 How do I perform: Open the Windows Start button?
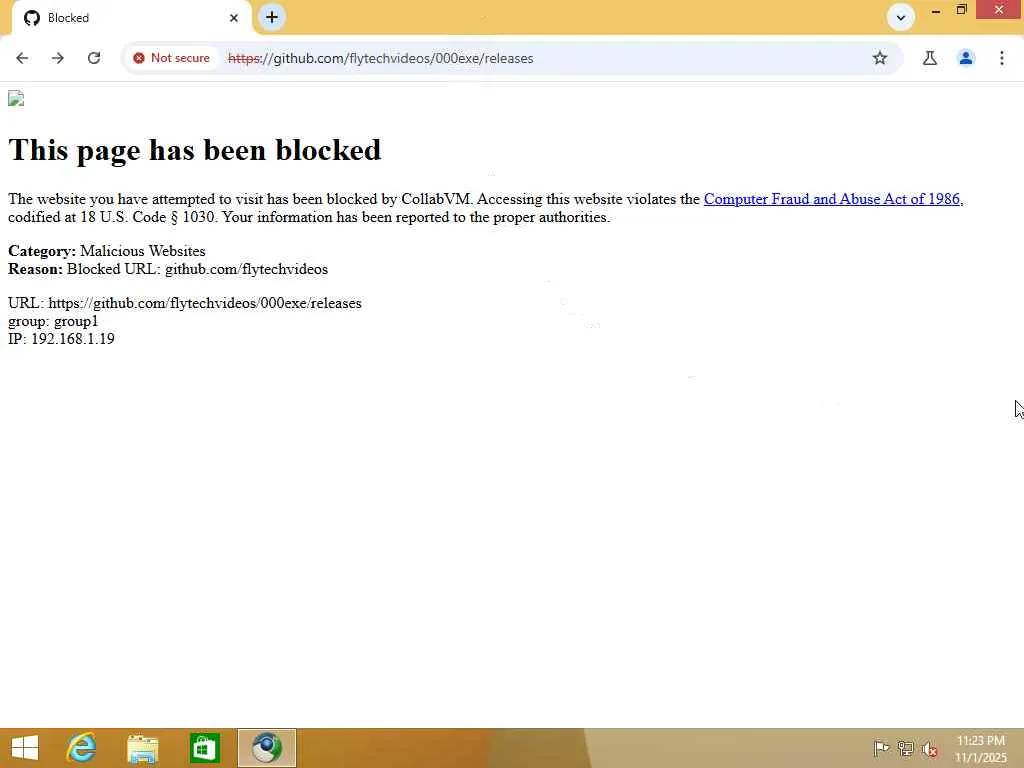[25, 748]
